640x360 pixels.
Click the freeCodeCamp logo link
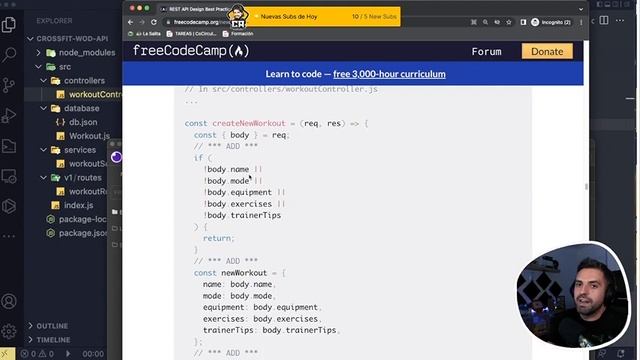coord(191,51)
